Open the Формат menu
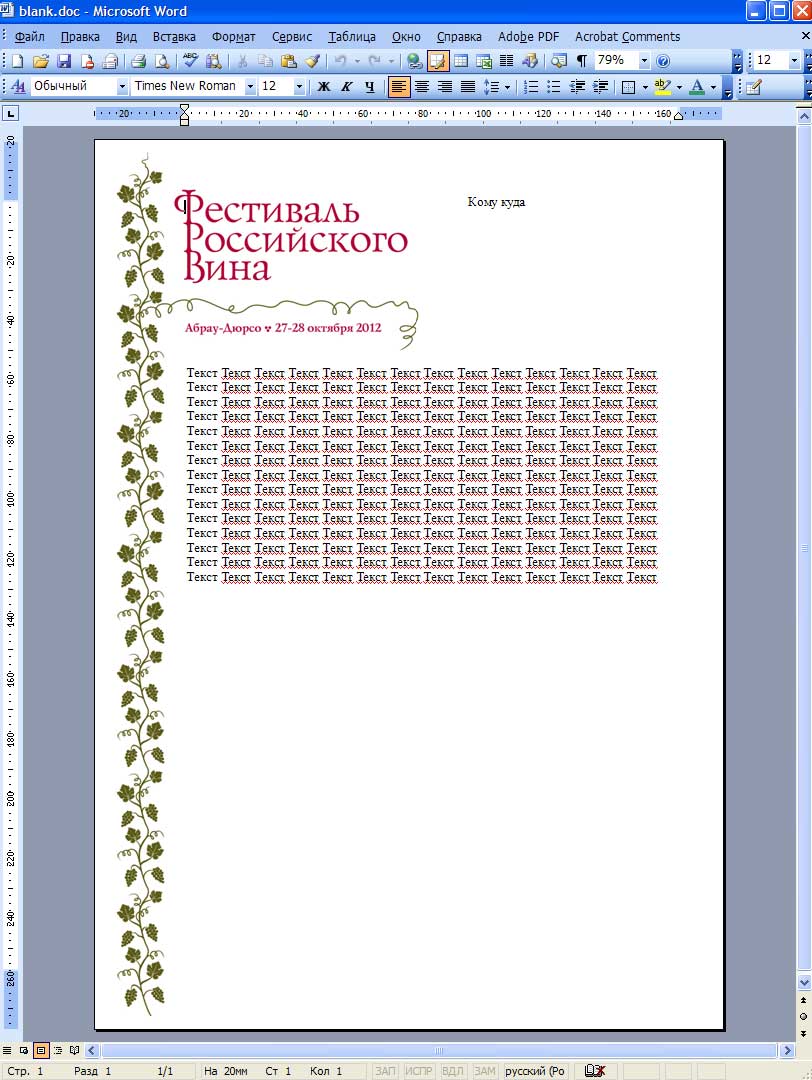This screenshot has width=812, height=1080. (233, 37)
